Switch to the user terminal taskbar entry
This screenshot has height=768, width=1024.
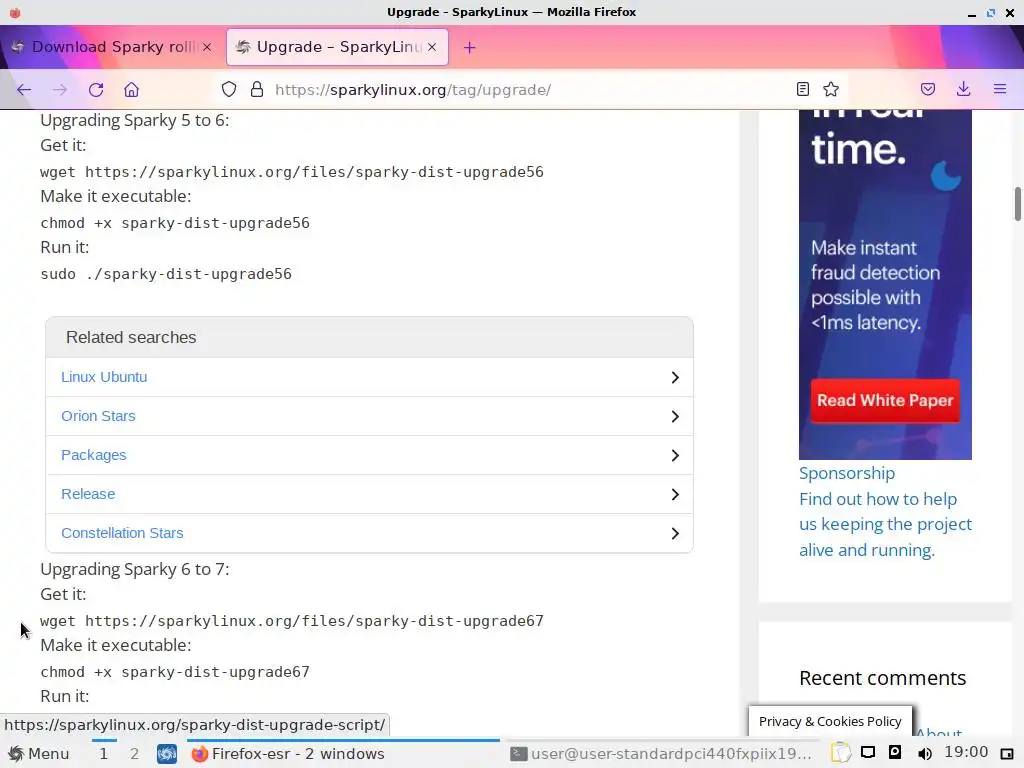click(661, 754)
